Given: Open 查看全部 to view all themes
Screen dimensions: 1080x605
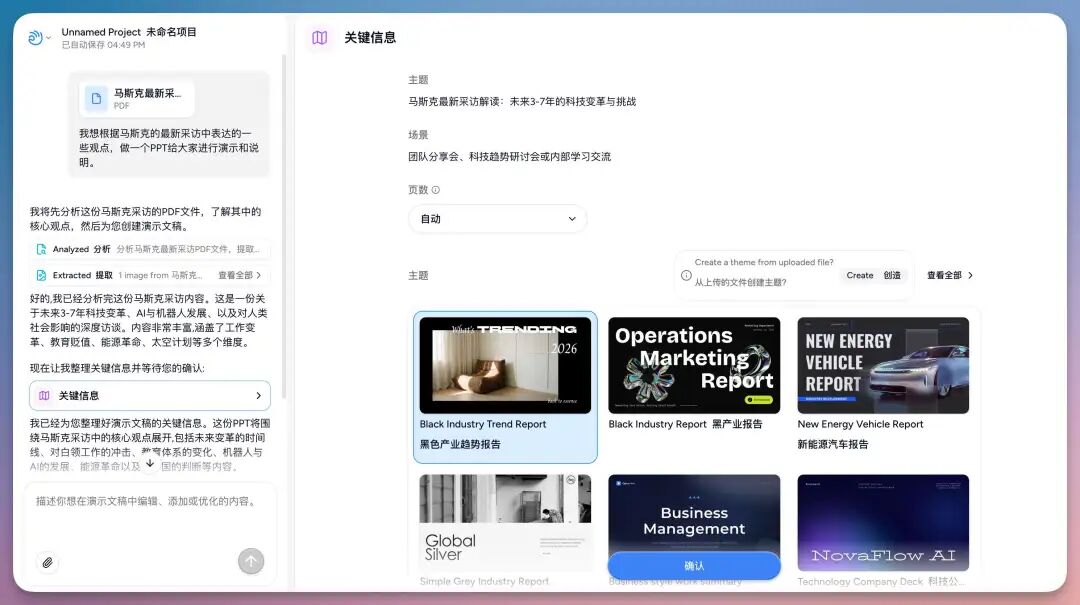Looking at the screenshot, I should 945,274.
